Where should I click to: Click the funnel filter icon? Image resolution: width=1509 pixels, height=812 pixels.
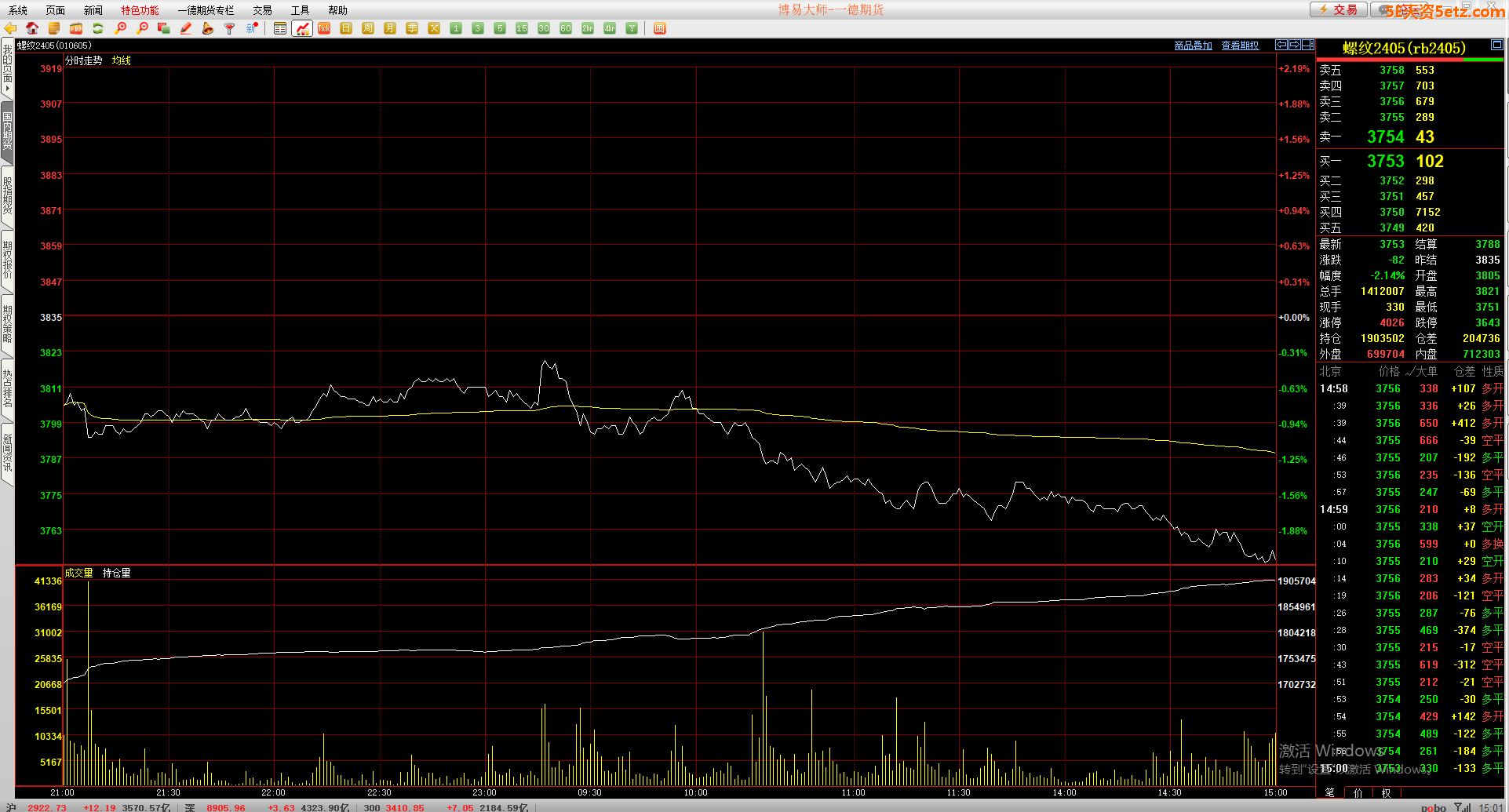[x=230, y=28]
